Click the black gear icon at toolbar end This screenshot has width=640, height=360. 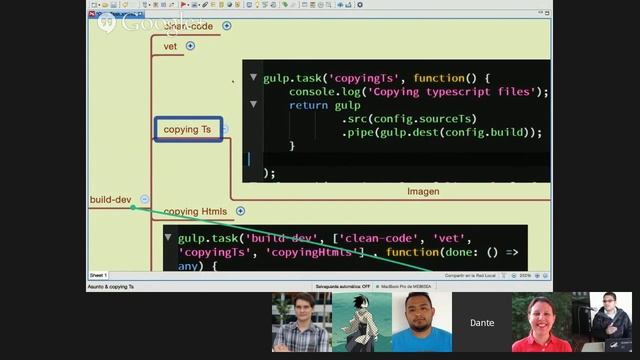click(x=360, y=5)
